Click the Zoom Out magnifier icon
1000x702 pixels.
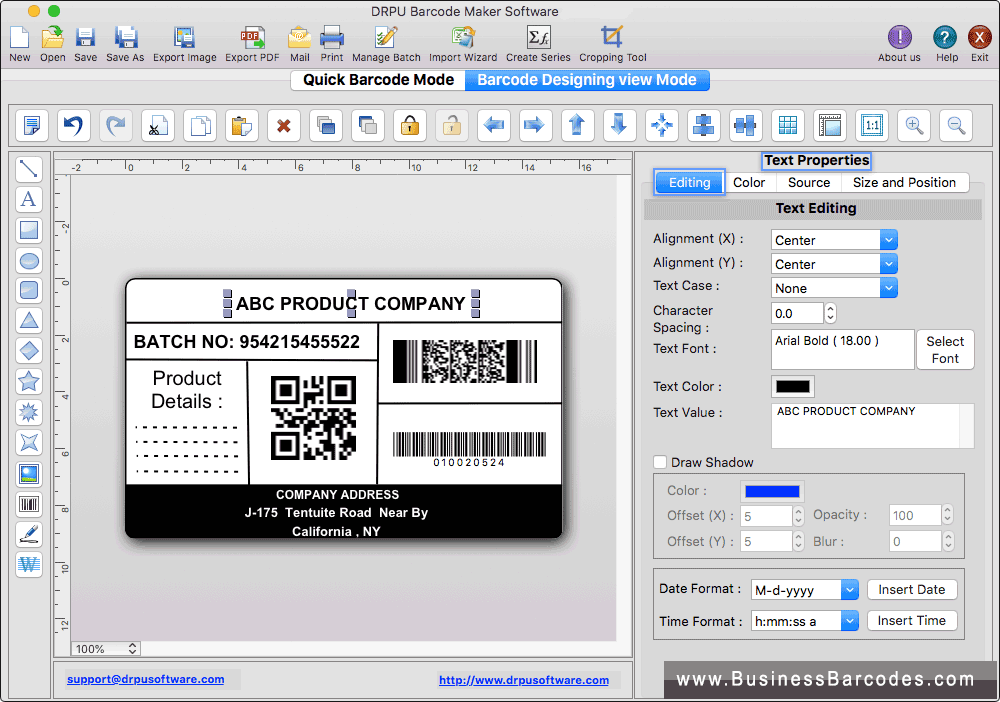(x=956, y=125)
